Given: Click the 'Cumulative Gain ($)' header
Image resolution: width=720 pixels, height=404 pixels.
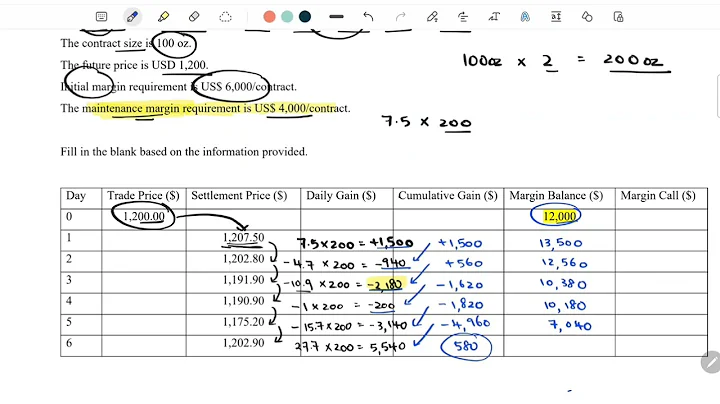Looking at the screenshot, I should click(x=448, y=196).
